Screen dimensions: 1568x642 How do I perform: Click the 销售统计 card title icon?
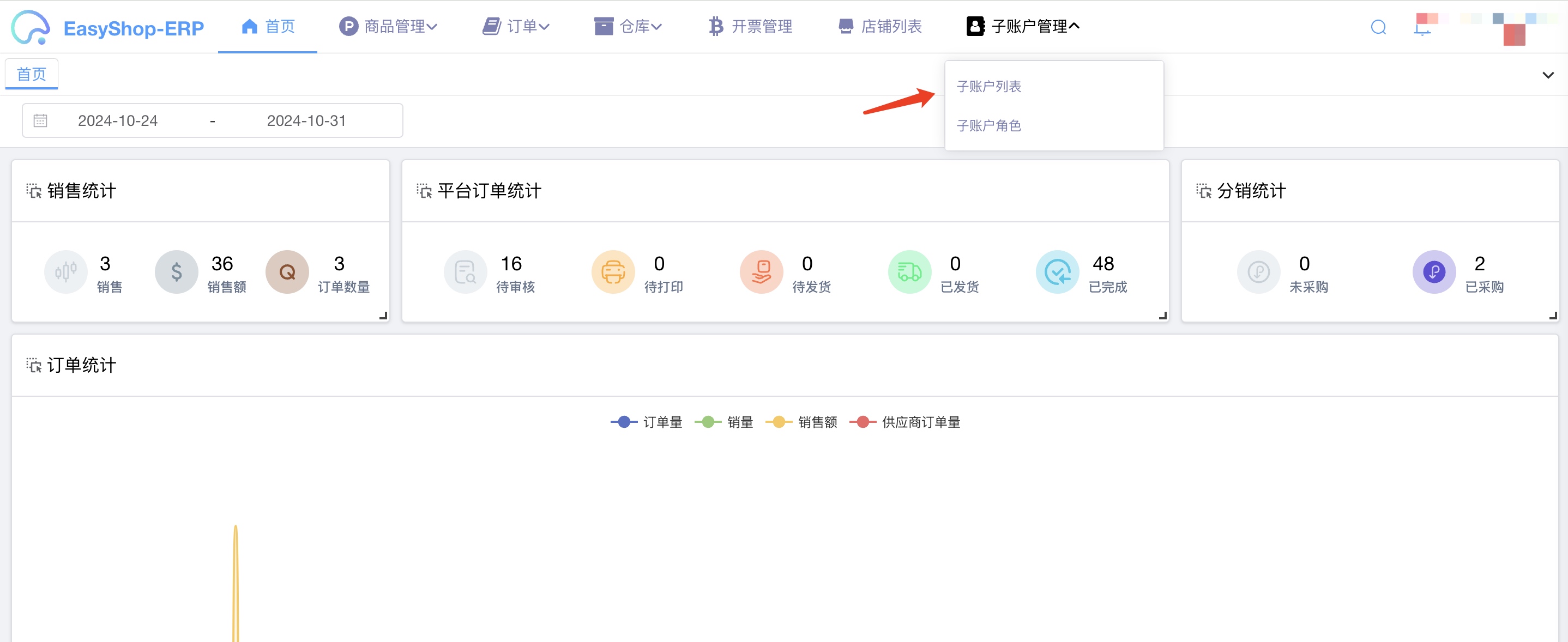[x=34, y=191]
